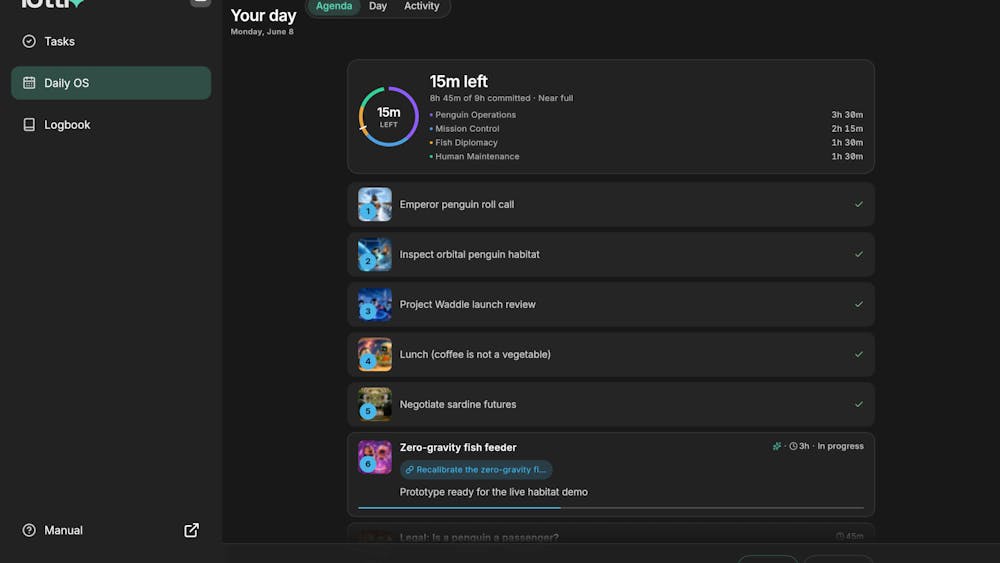Toggle checkmark on Negotiate sardine futures
The width and height of the screenshot is (1000, 563).
(858, 404)
